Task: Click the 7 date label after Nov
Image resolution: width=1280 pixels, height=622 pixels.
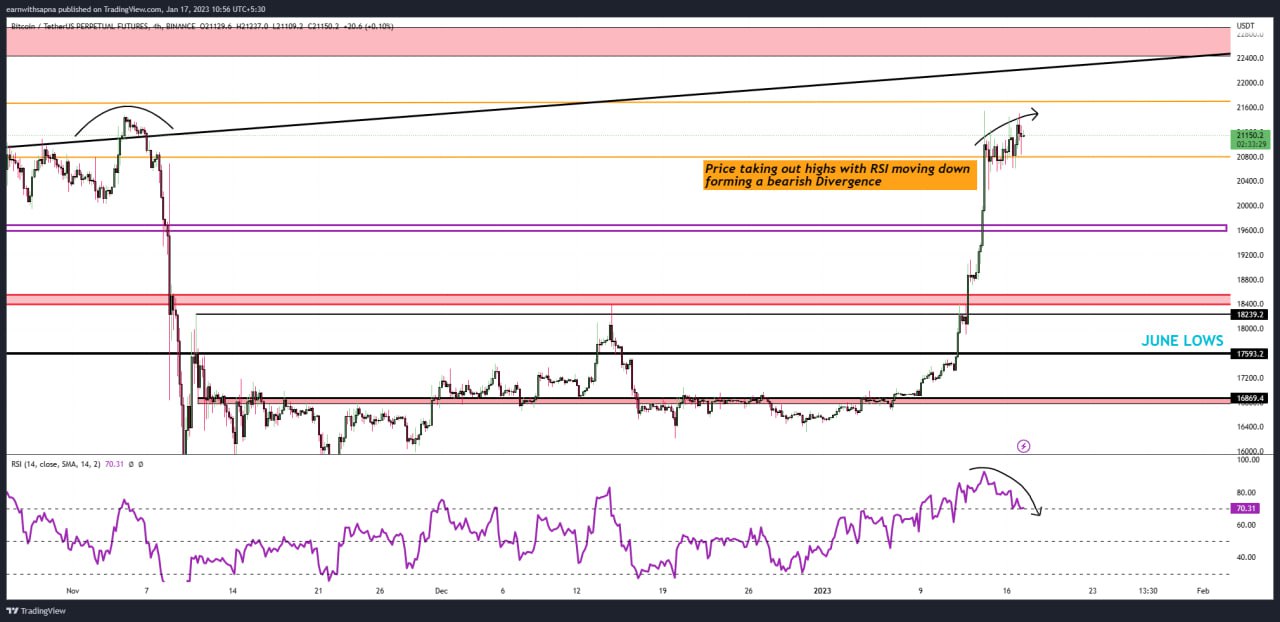Action: pyautogui.click(x=147, y=590)
